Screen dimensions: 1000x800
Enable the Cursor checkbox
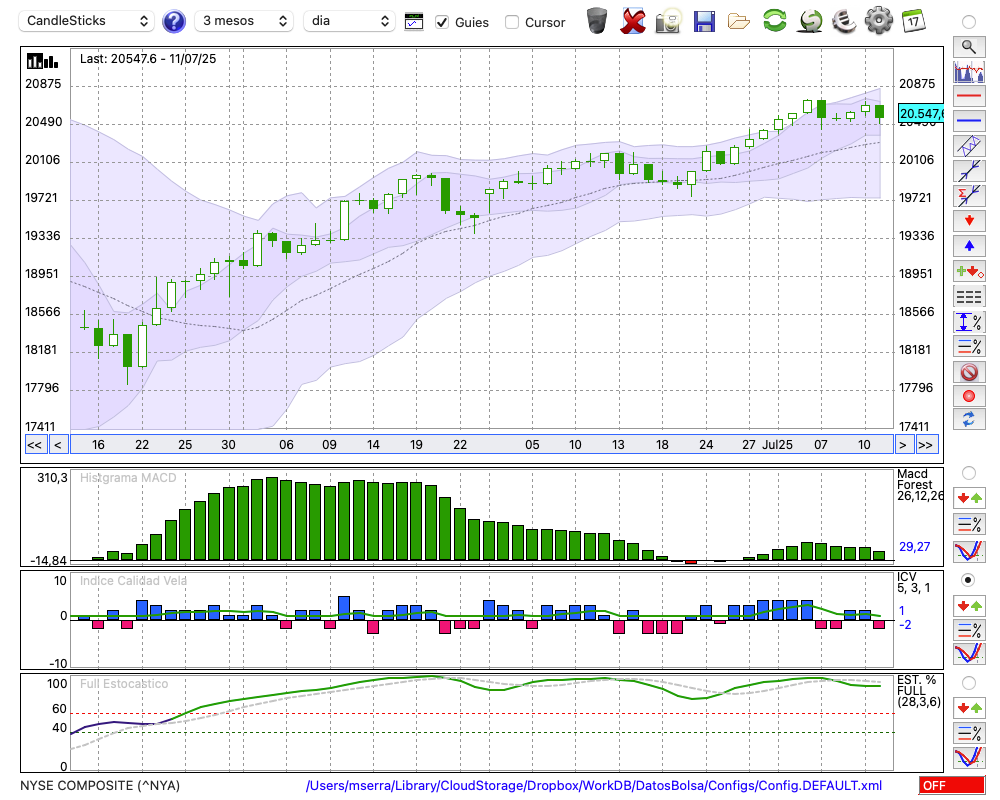[511, 22]
